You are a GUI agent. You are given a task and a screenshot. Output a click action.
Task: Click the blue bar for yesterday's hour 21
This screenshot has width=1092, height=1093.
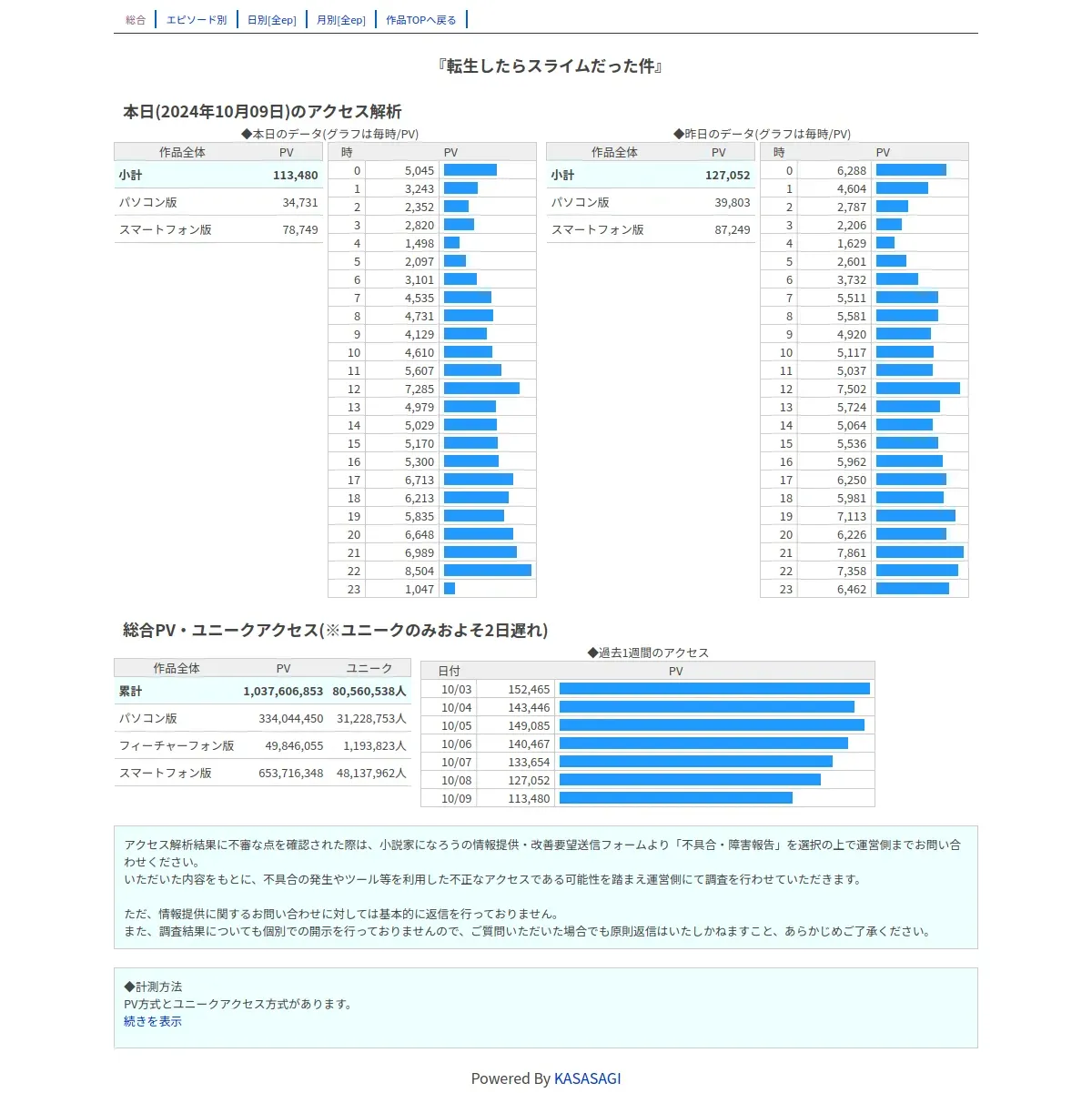click(920, 552)
